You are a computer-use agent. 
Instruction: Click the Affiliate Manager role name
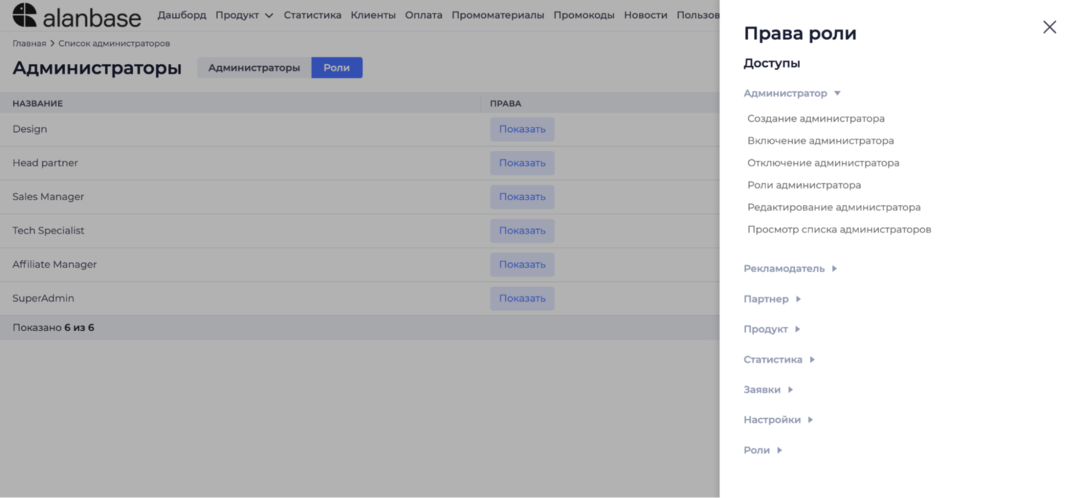[54, 264]
